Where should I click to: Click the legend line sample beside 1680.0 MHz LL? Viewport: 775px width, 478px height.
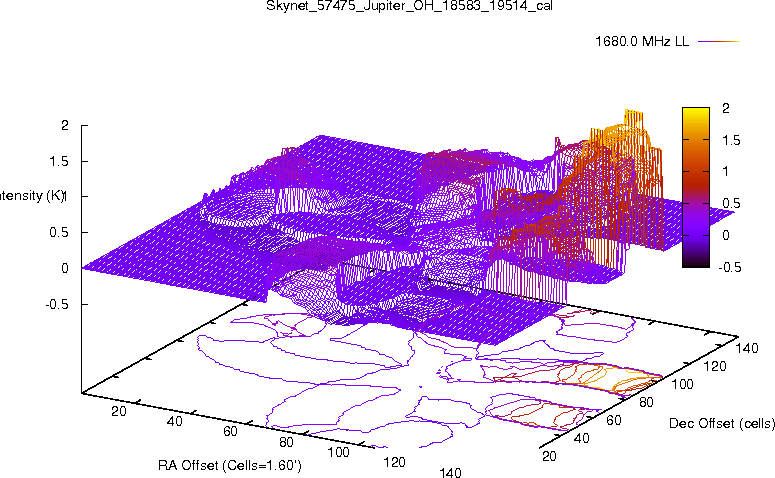pyautogui.click(x=719, y=42)
